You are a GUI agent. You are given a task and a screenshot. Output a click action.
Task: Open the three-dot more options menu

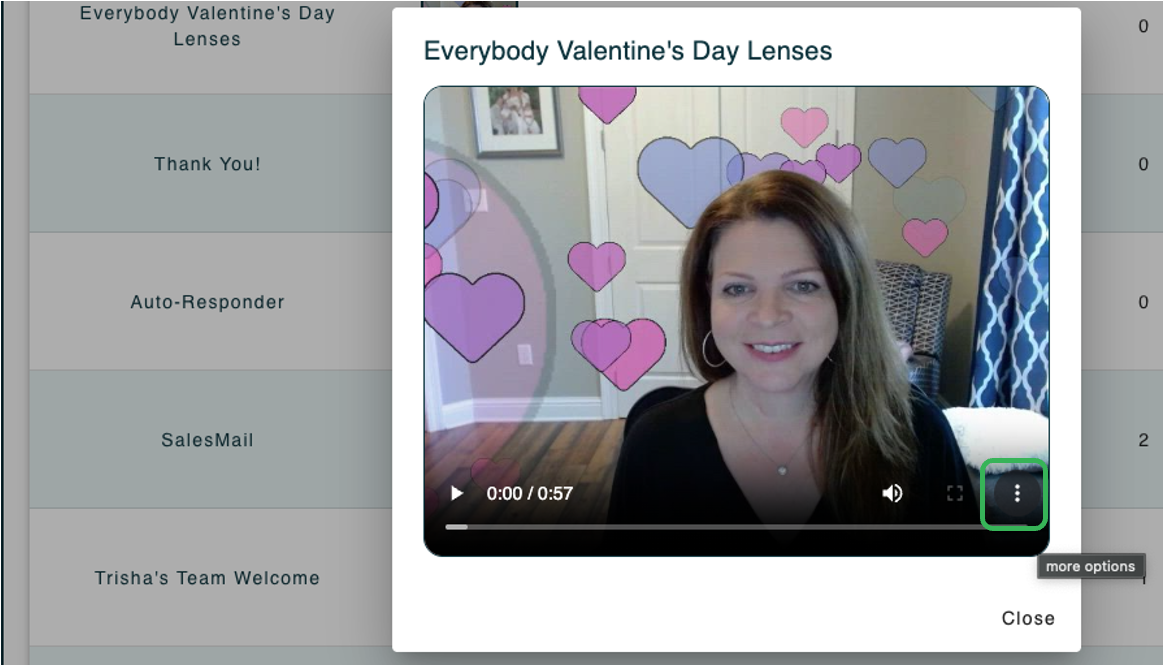[x=1016, y=493]
